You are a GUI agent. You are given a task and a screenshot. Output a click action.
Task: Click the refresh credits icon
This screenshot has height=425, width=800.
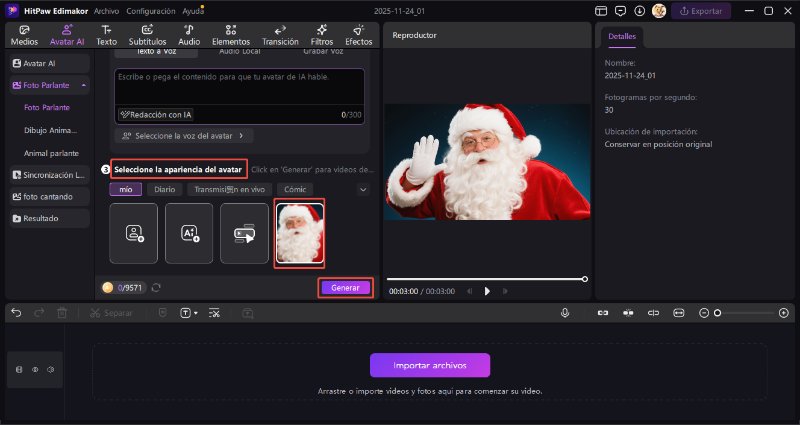(156, 288)
